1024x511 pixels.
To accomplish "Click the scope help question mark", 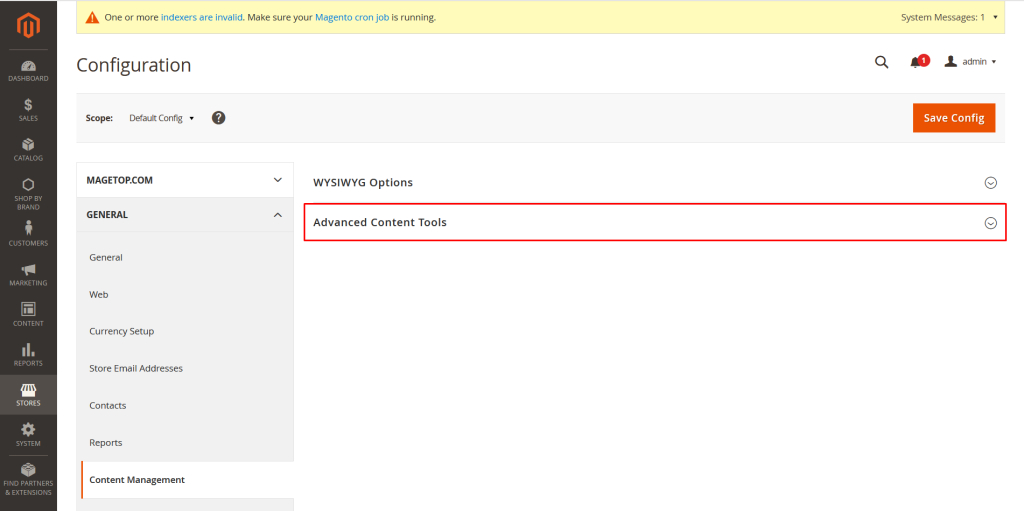I will [218, 118].
